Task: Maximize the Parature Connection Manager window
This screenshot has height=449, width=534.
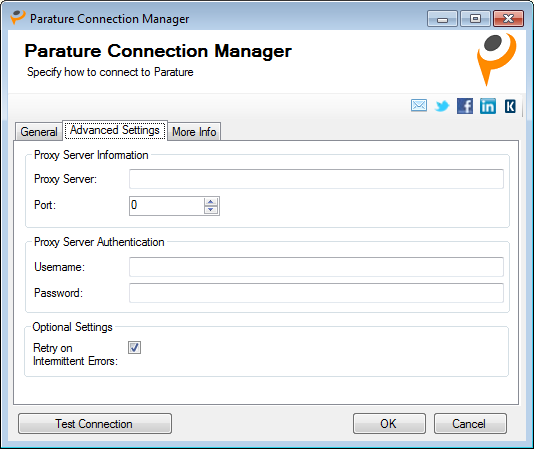Action: [x=475, y=19]
